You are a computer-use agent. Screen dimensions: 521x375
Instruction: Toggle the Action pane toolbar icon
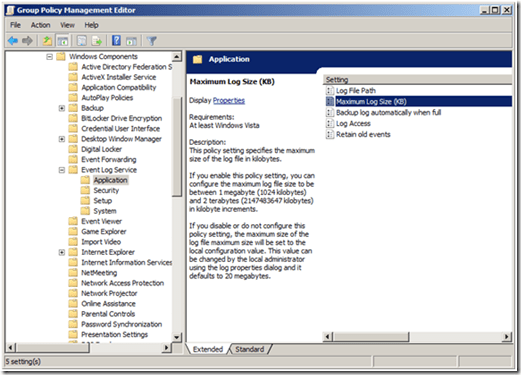(x=131, y=41)
